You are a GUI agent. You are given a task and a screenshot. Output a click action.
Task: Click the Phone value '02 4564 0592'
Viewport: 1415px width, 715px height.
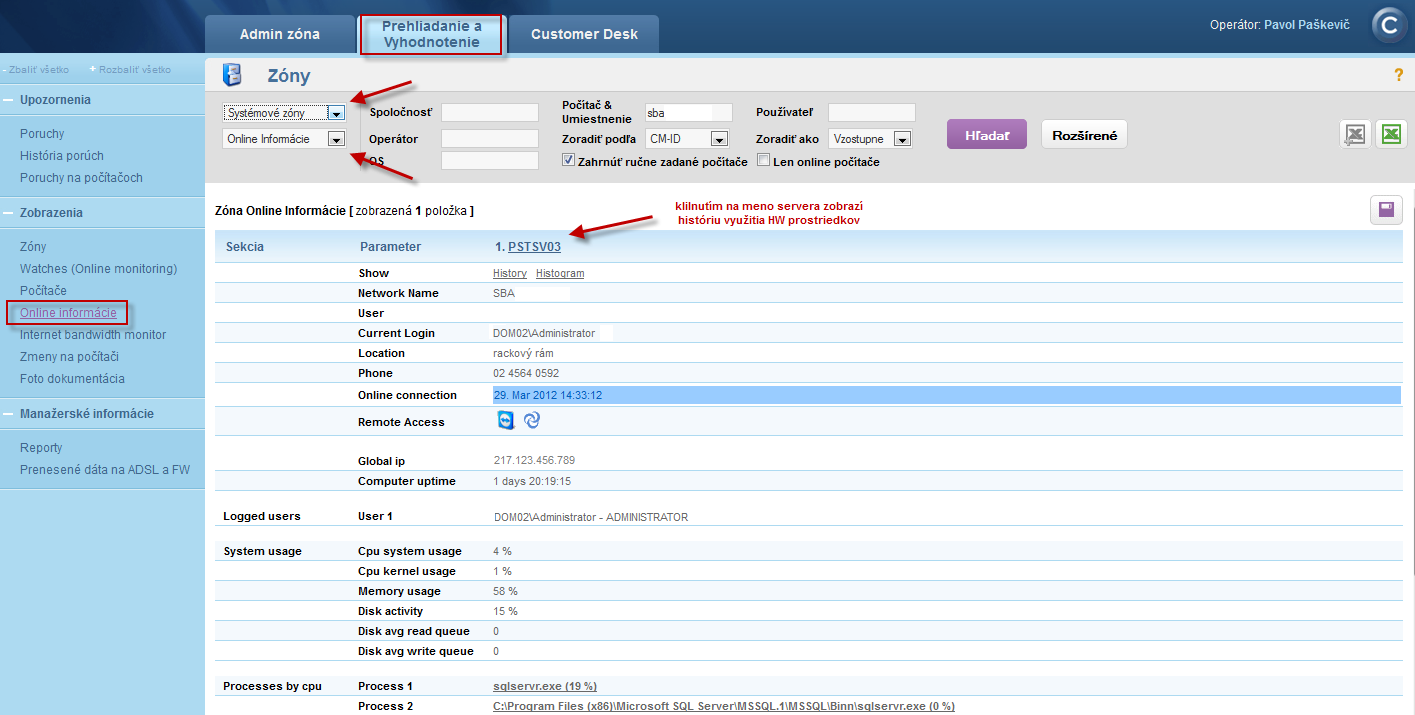tap(526, 373)
